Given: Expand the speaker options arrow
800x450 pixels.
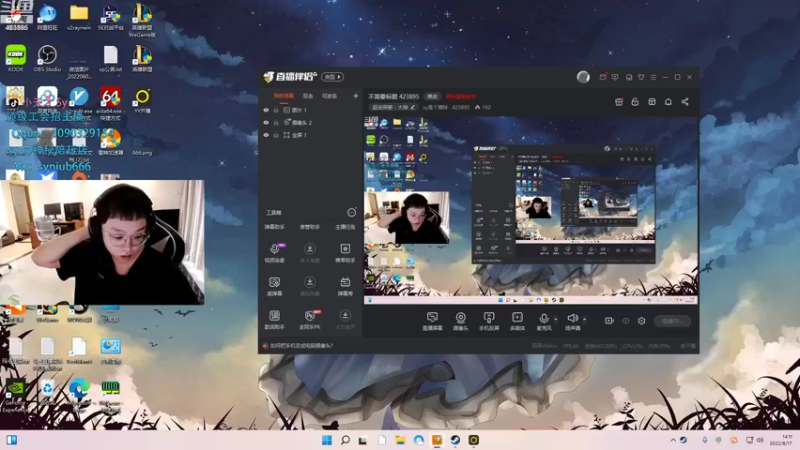Looking at the screenshot, I should [584, 319].
